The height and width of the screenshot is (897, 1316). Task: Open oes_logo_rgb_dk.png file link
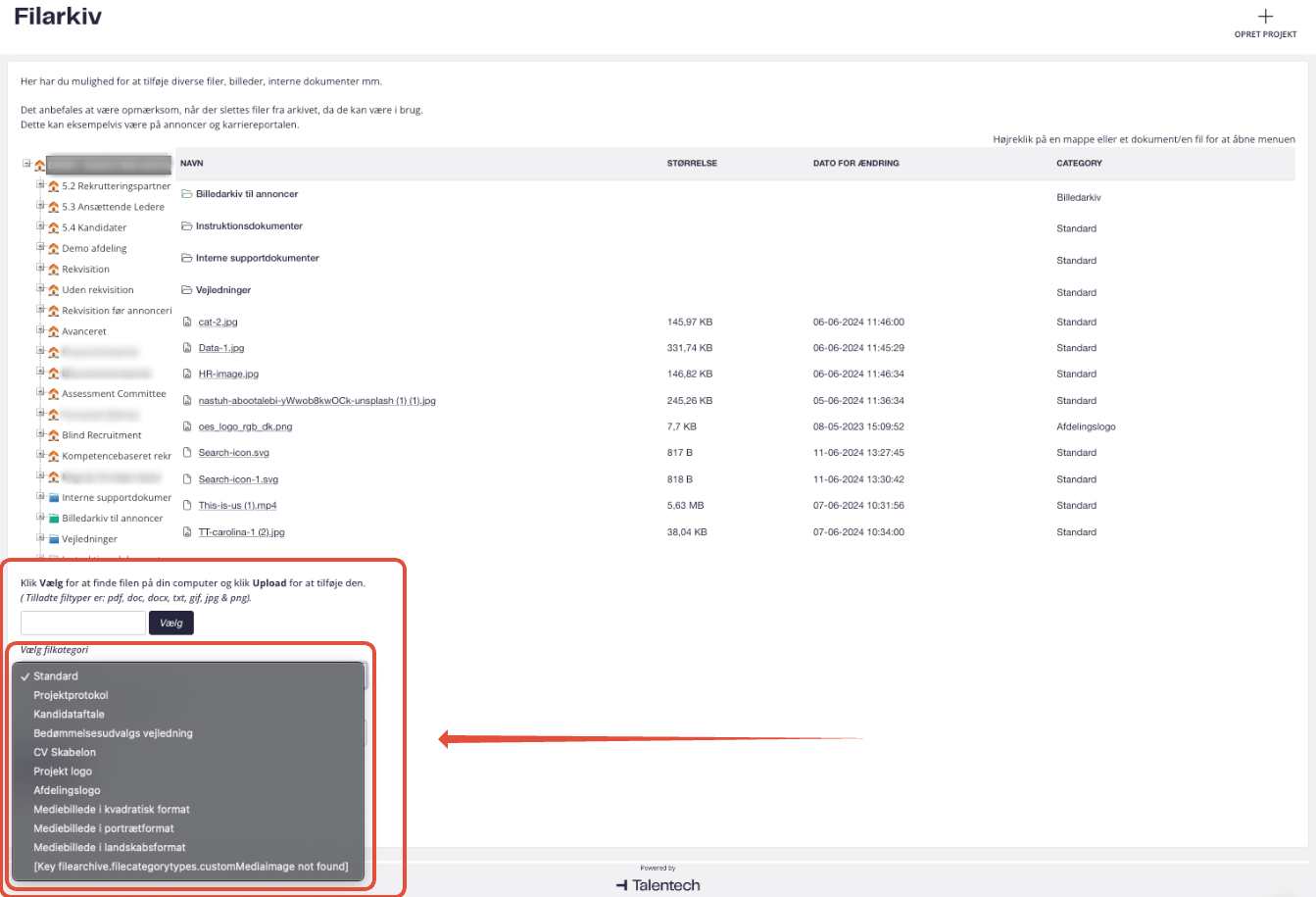click(245, 427)
